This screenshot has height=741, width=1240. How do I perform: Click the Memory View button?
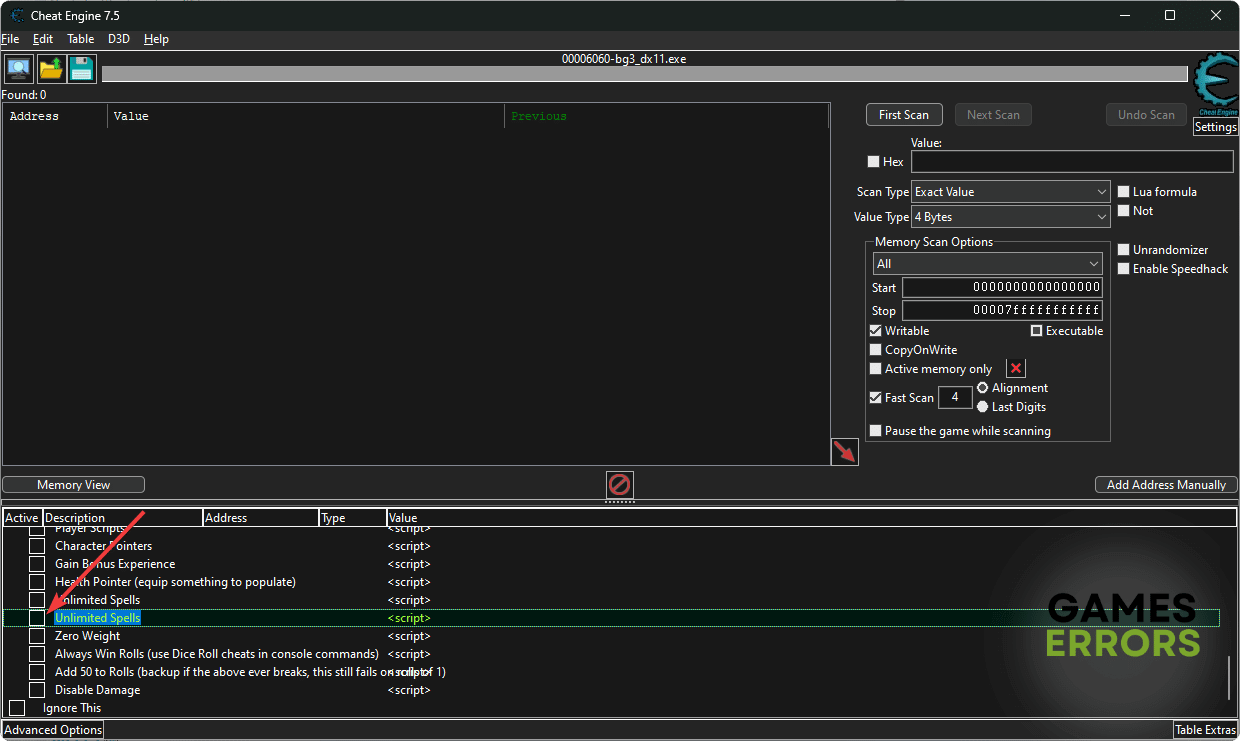tap(74, 485)
